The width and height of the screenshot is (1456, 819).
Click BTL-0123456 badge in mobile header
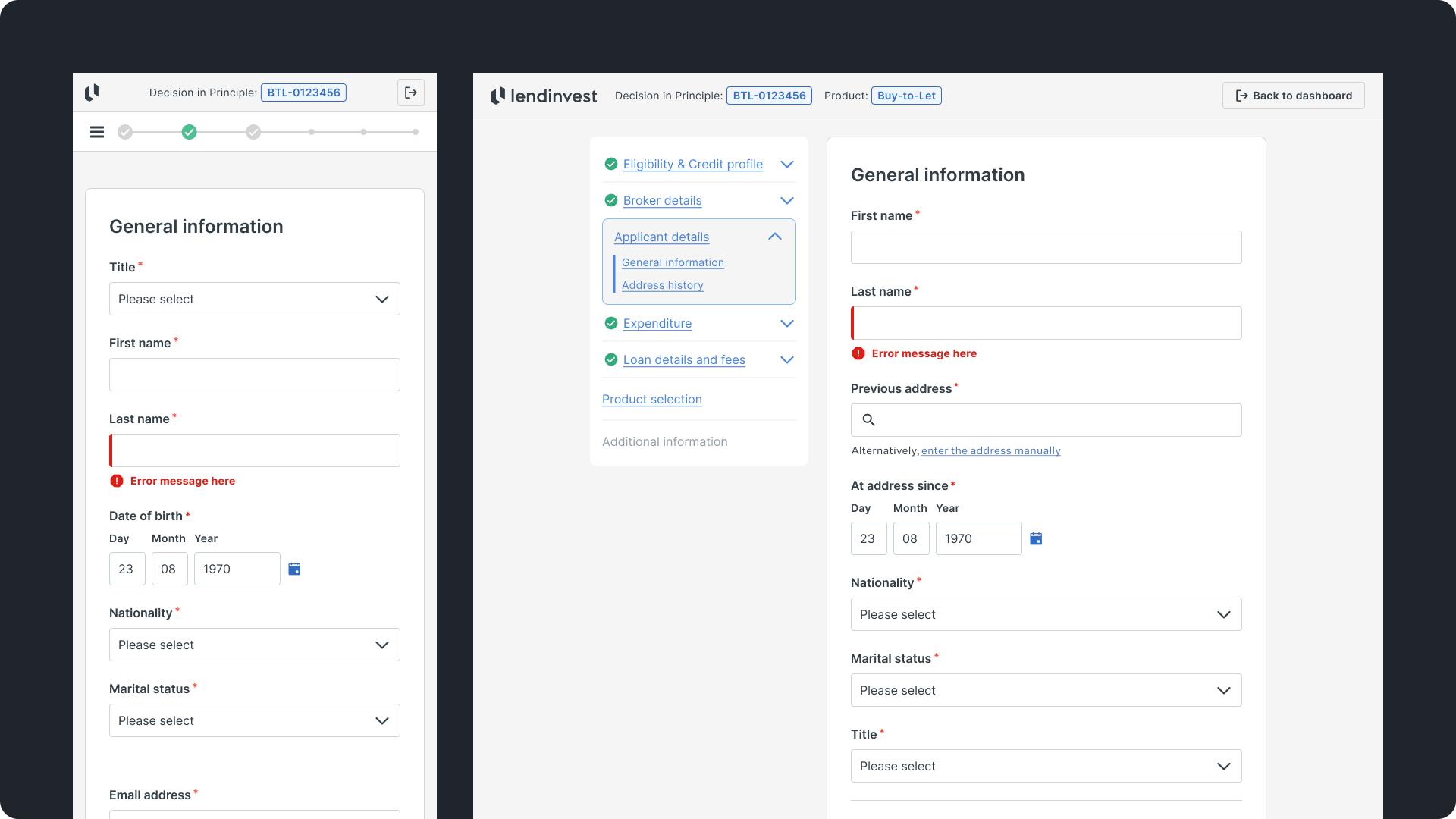tap(304, 93)
